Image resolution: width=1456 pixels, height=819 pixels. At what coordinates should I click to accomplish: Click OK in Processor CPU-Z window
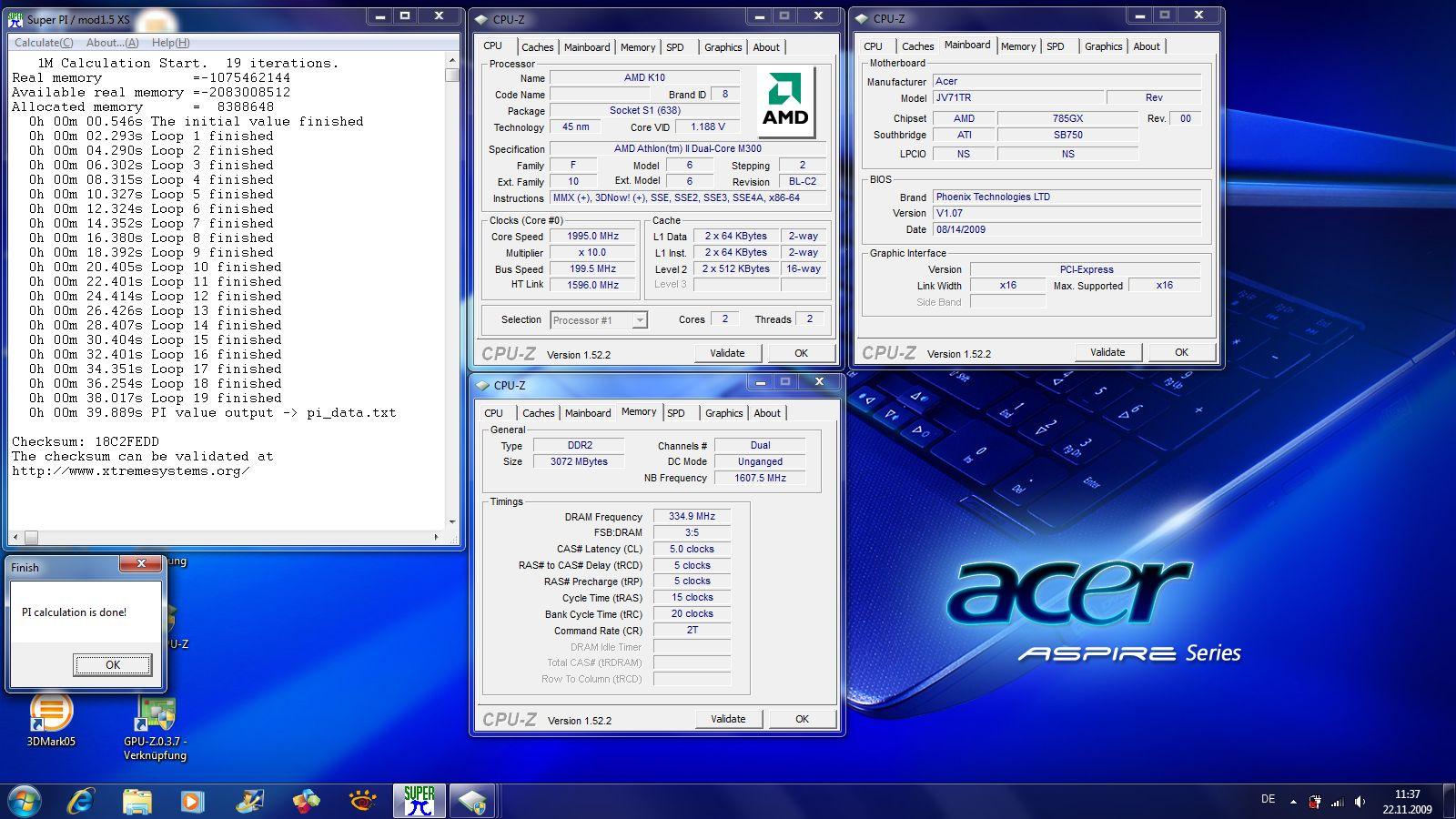pos(801,353)
